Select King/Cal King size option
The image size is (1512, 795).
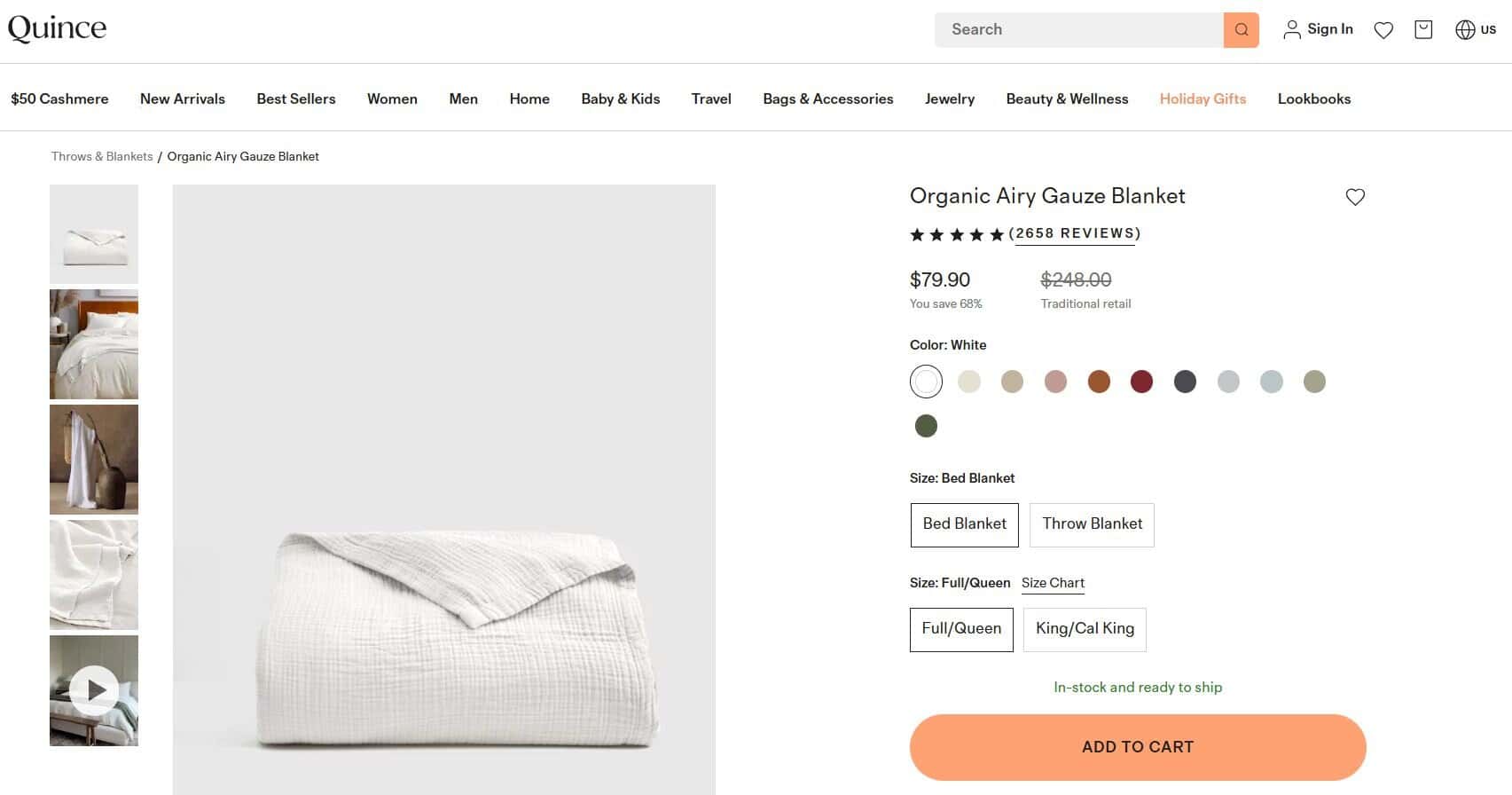point(1085,629)
